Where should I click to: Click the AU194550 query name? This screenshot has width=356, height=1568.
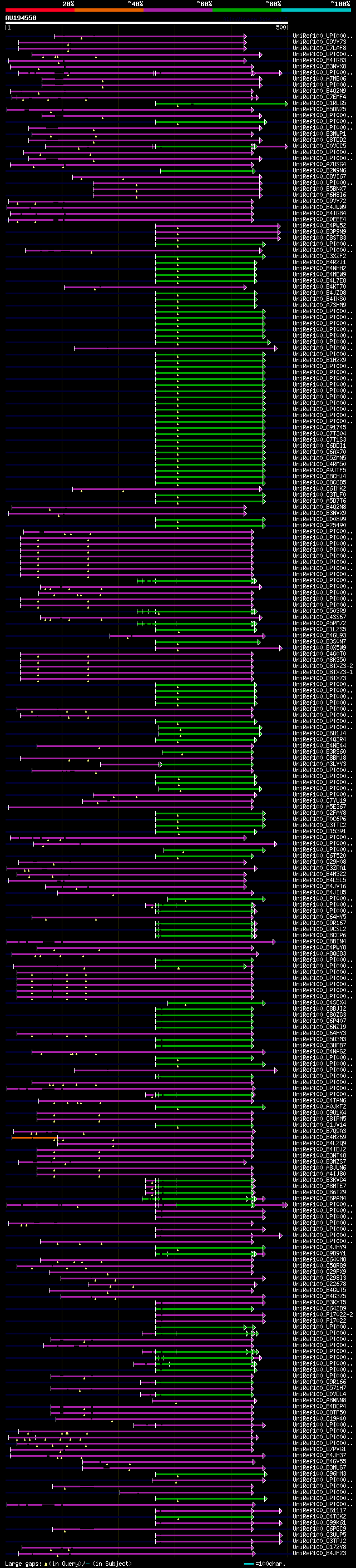click(x=21, y=18)
